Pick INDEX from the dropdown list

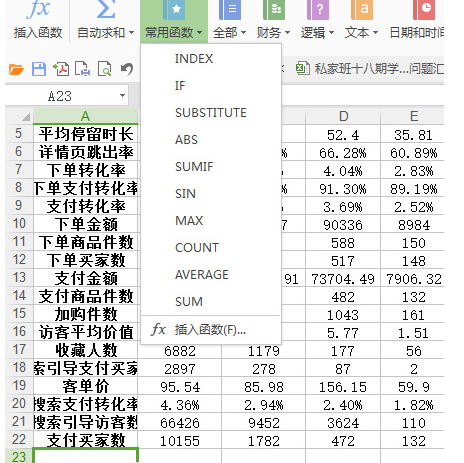tap(194, 59)
